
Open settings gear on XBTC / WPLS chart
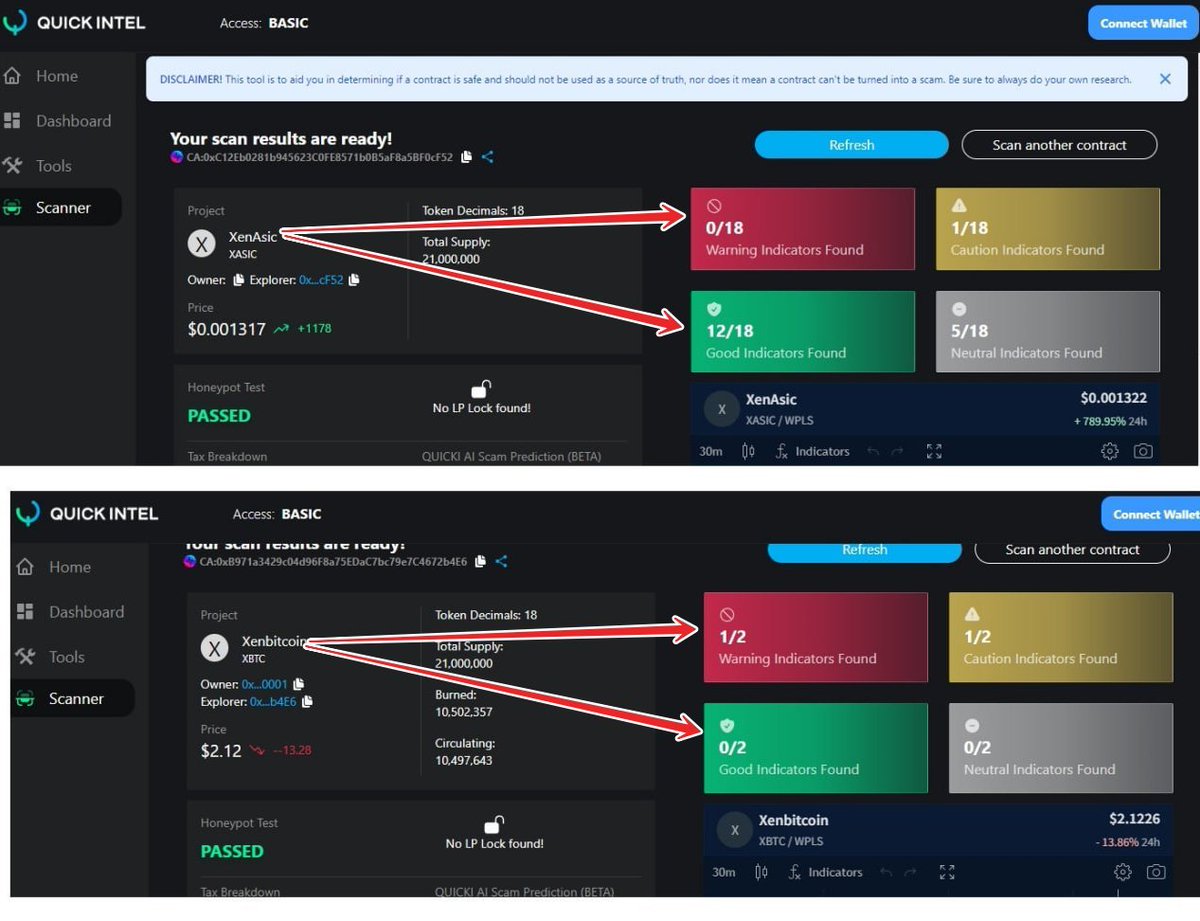pos(1122,872)
